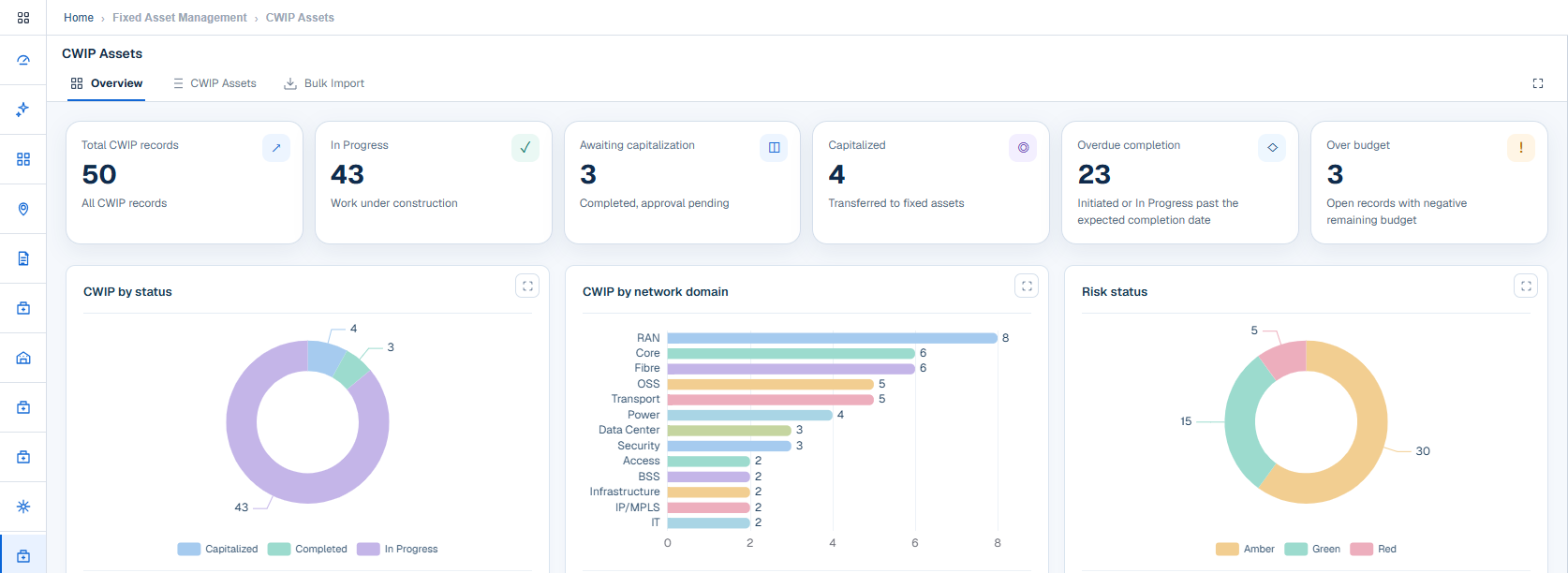Toggle the Red legend in Risk status
Screen dimensions: 1568x573
(x=1373, y=550)
